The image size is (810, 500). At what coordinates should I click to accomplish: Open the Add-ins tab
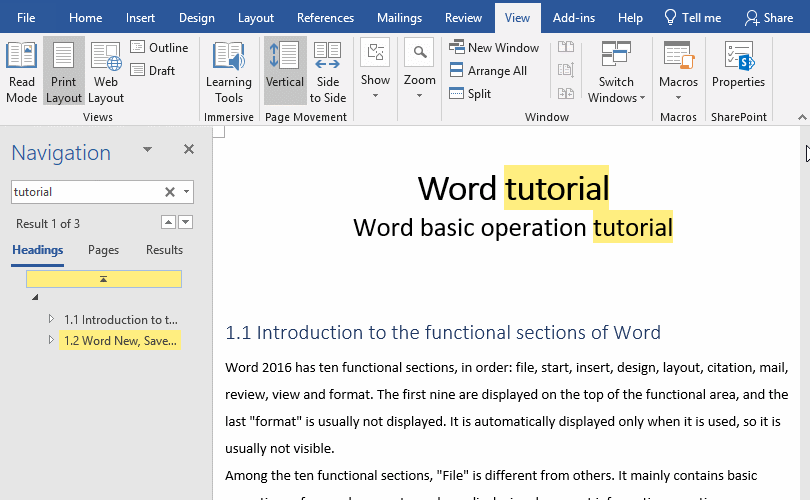tap(573, 18)
